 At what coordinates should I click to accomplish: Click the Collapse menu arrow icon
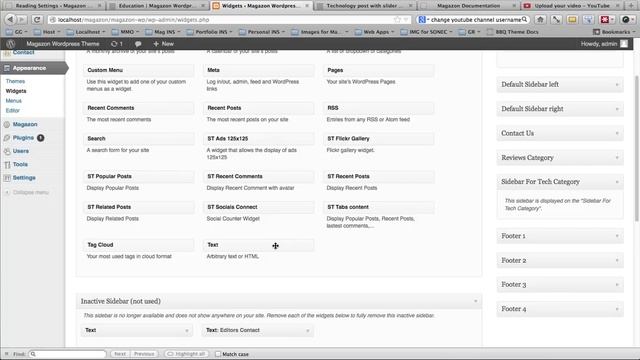coord(7,192)
